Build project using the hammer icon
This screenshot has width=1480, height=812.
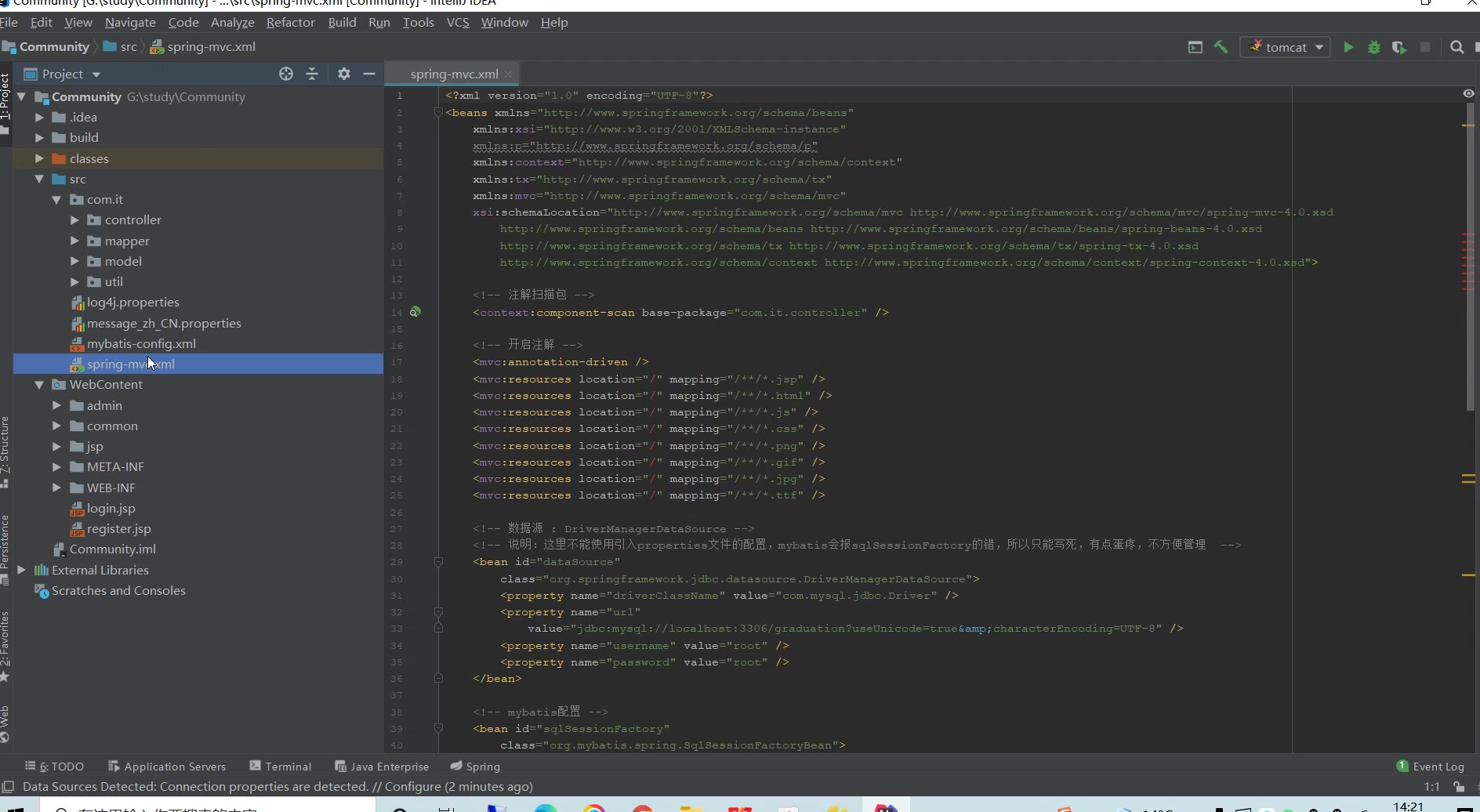[1221, 47]
